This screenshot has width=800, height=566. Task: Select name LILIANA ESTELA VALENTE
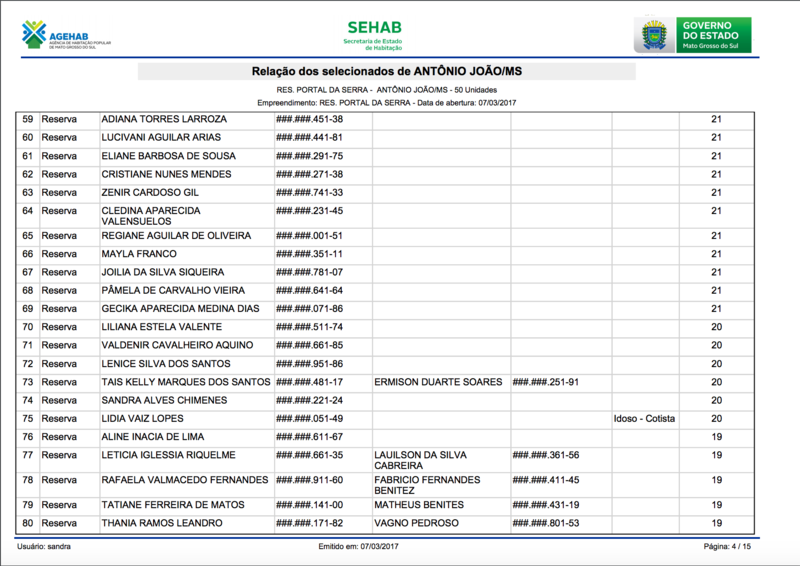pyautogui.click(x=161, y=327)
